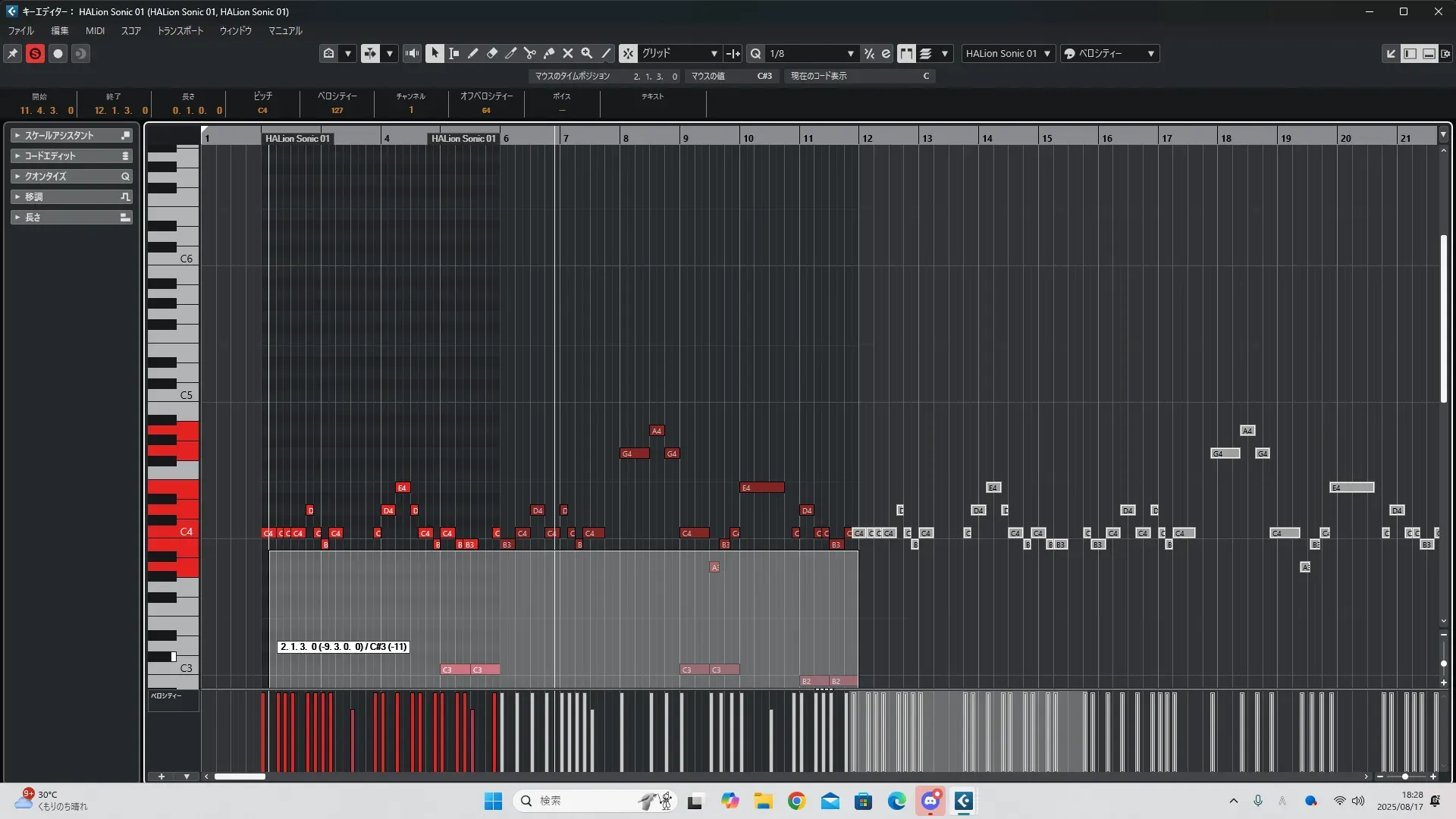
Task: Expand the コードエディット section
Action: coord(71,155)
